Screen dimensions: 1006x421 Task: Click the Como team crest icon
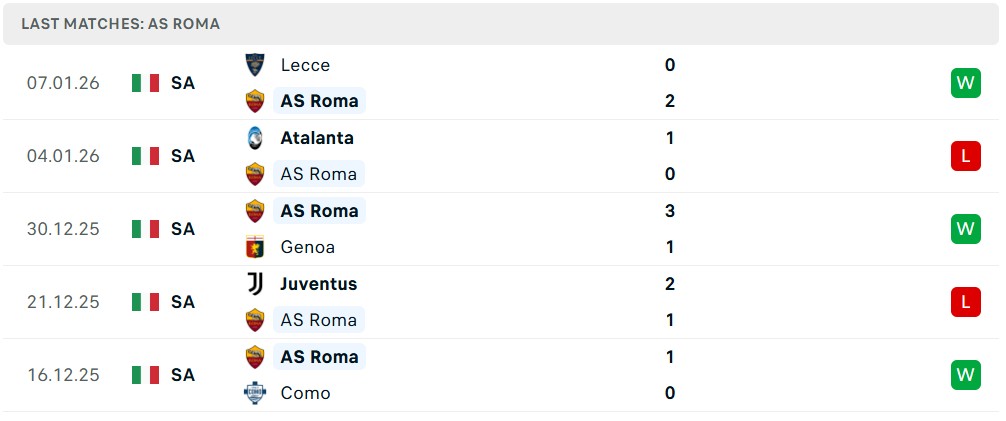point(255,393)
